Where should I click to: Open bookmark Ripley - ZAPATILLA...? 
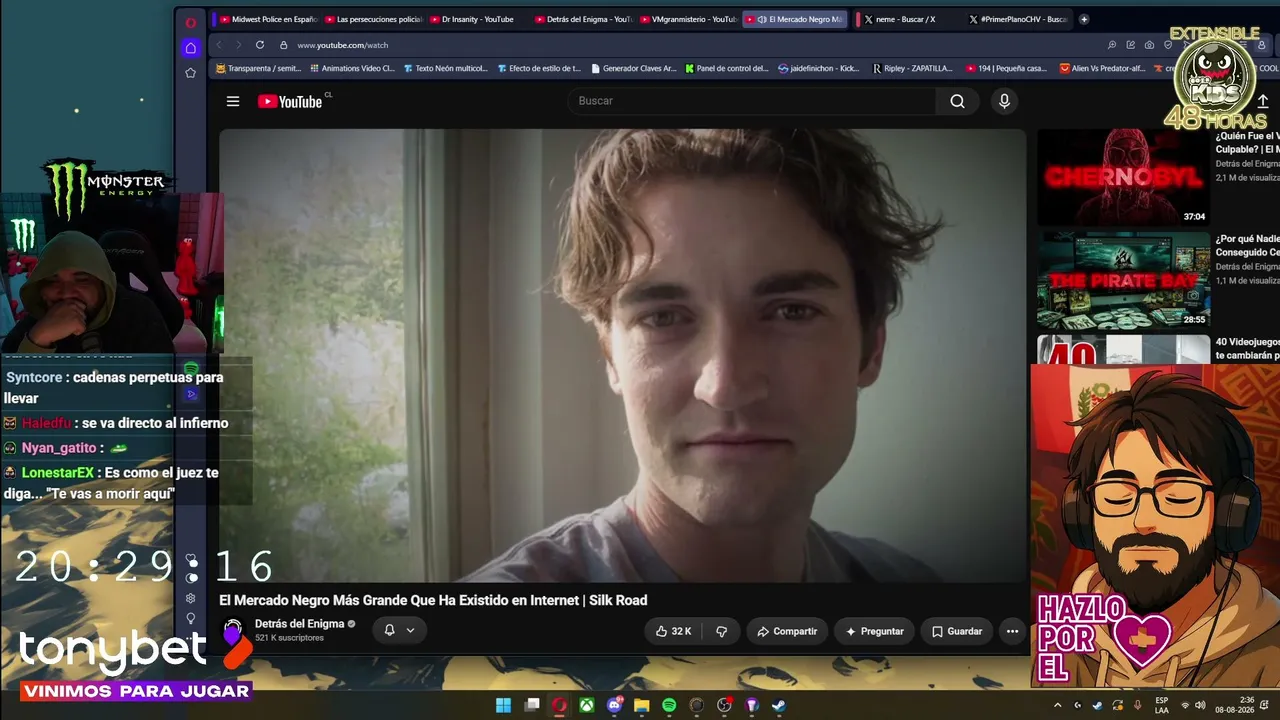click(x=912, y=69)
